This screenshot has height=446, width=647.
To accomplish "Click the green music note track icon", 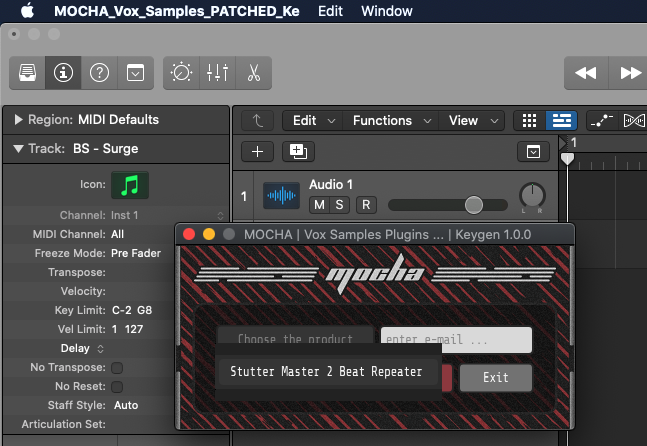I will [x=130, y=185].
